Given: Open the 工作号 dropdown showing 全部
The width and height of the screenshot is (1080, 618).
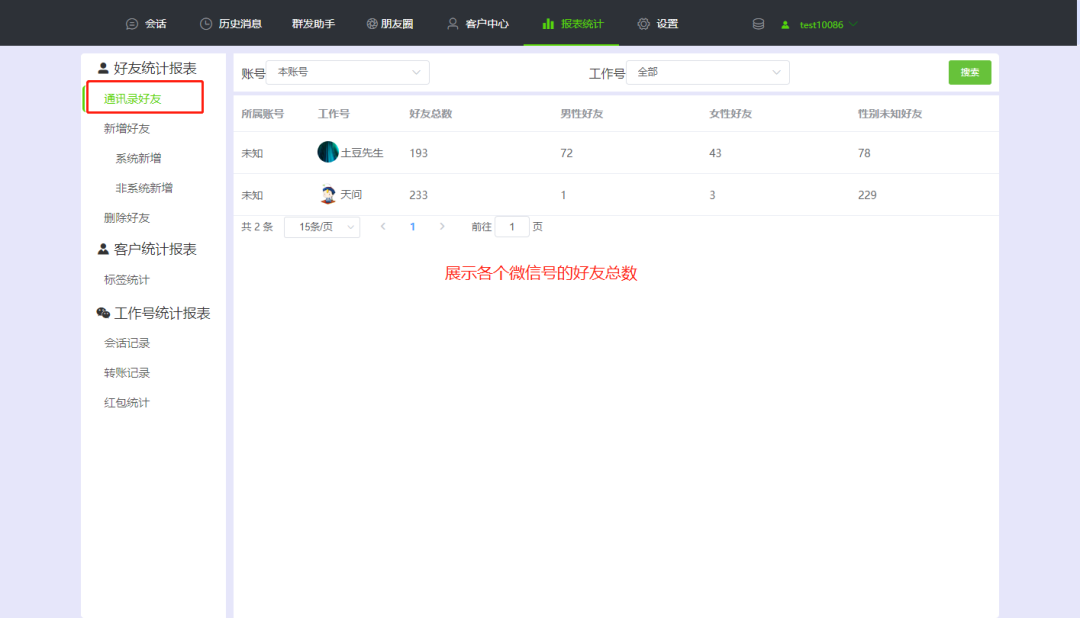Looking at the screenshot, I should [x=707, y=72].
